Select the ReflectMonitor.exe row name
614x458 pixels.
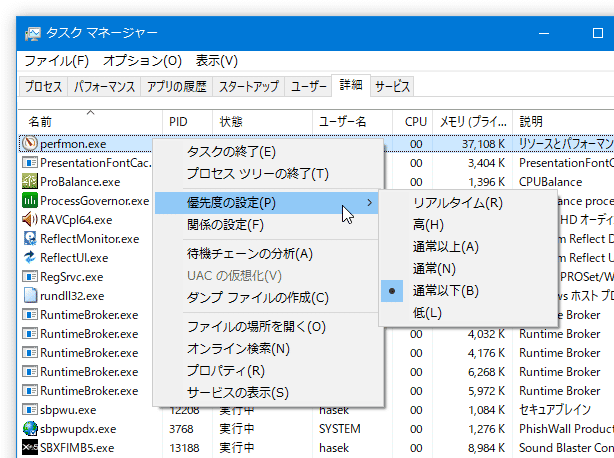pyautogui.click(x=90, y=239)
